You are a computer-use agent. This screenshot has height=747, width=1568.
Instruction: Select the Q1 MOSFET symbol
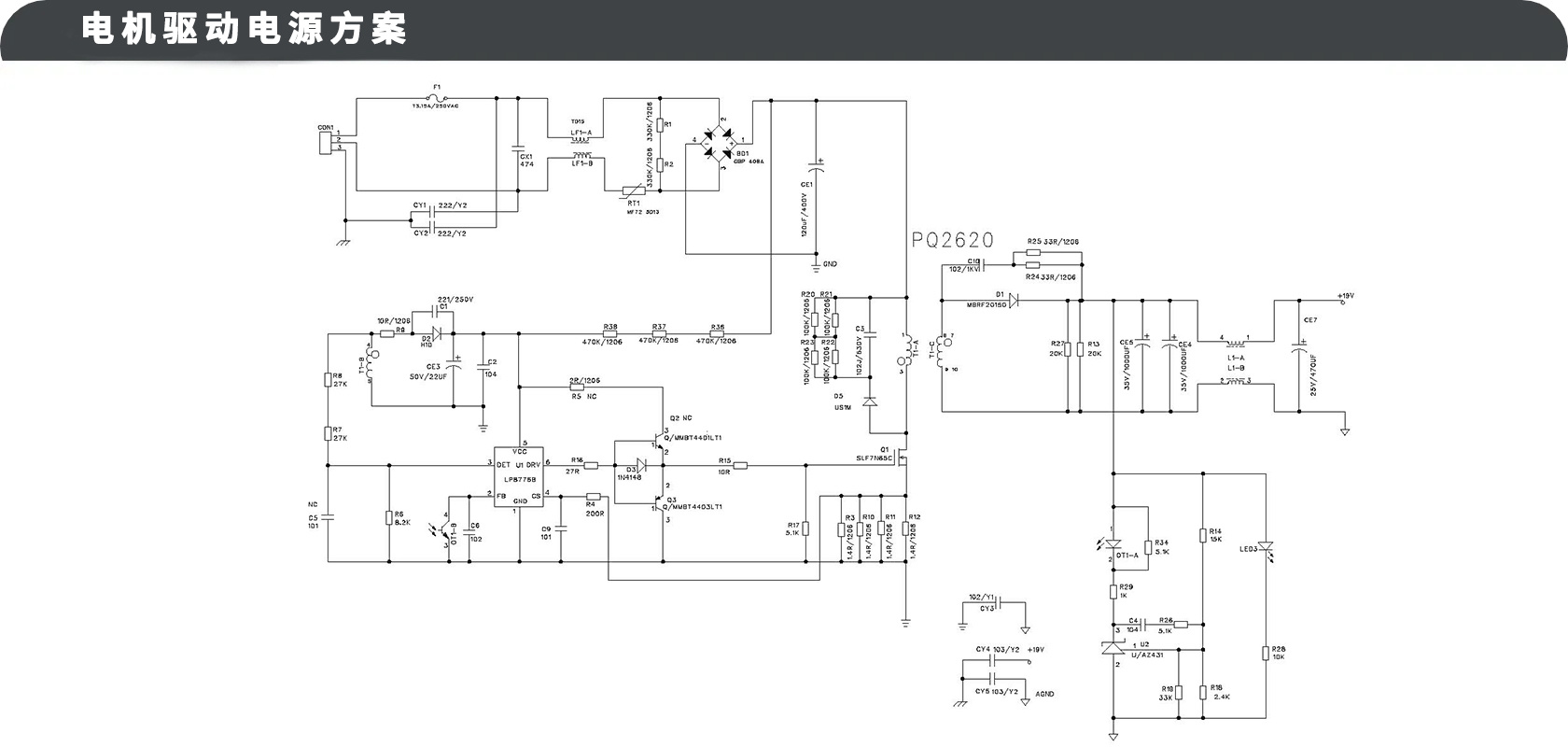tap(903, 459)
